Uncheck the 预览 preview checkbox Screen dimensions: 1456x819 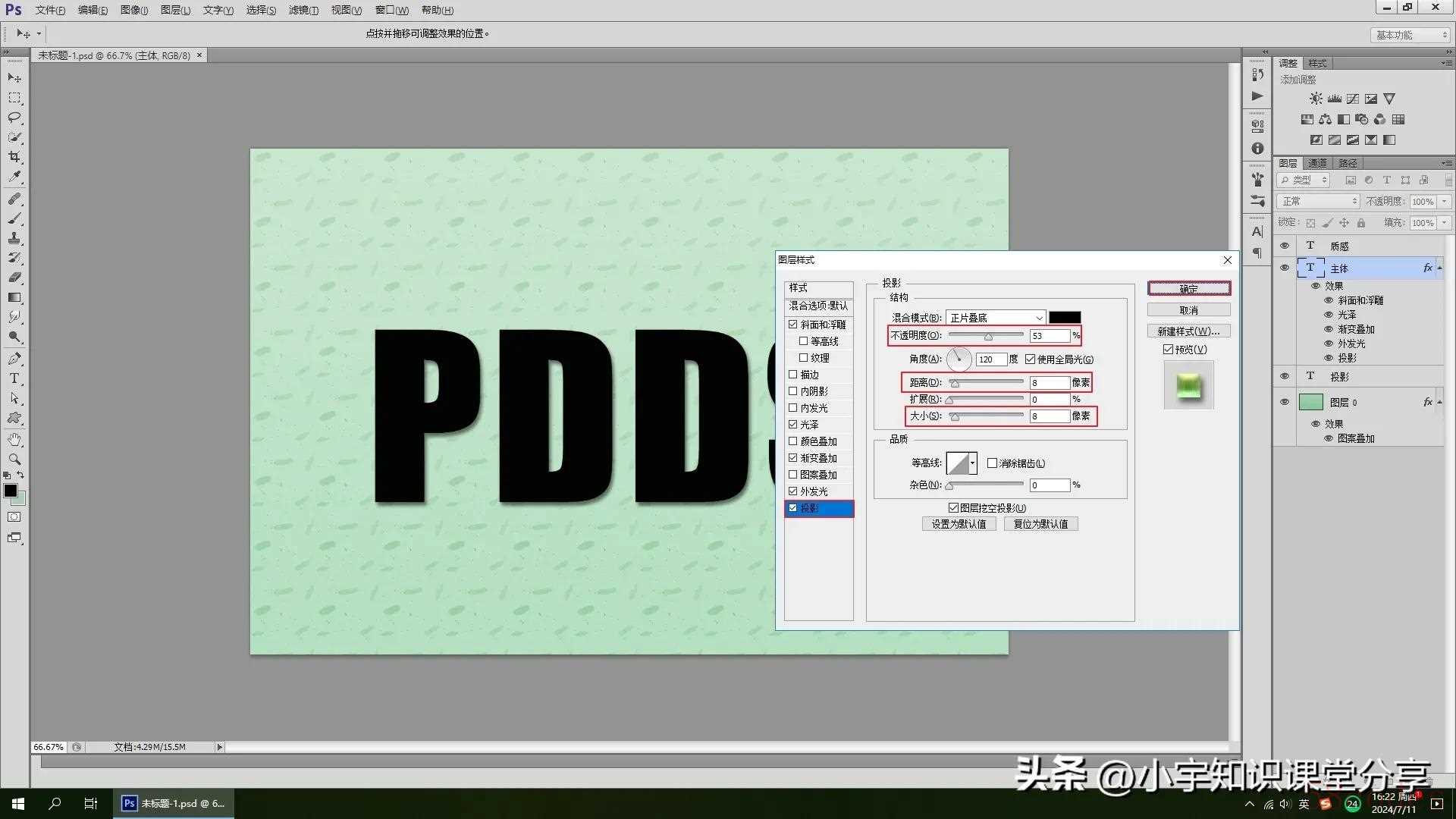[x=1168, y=350]
